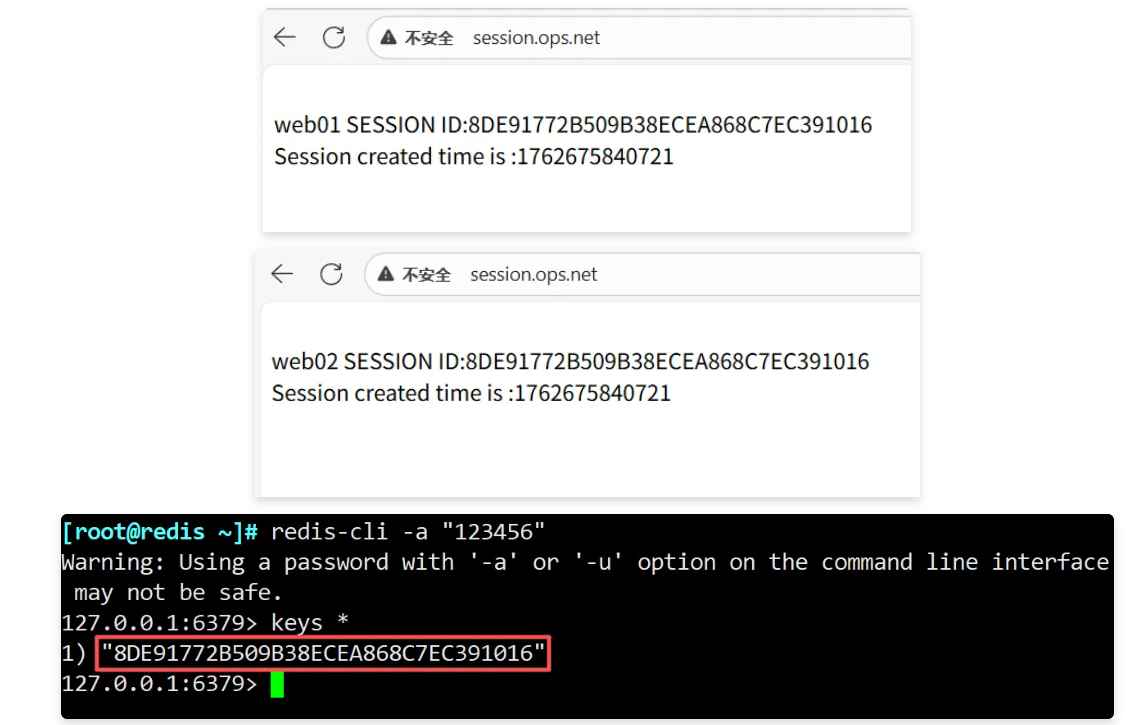Click the session.ops.net URL in bottom address bar

[533, 274]
